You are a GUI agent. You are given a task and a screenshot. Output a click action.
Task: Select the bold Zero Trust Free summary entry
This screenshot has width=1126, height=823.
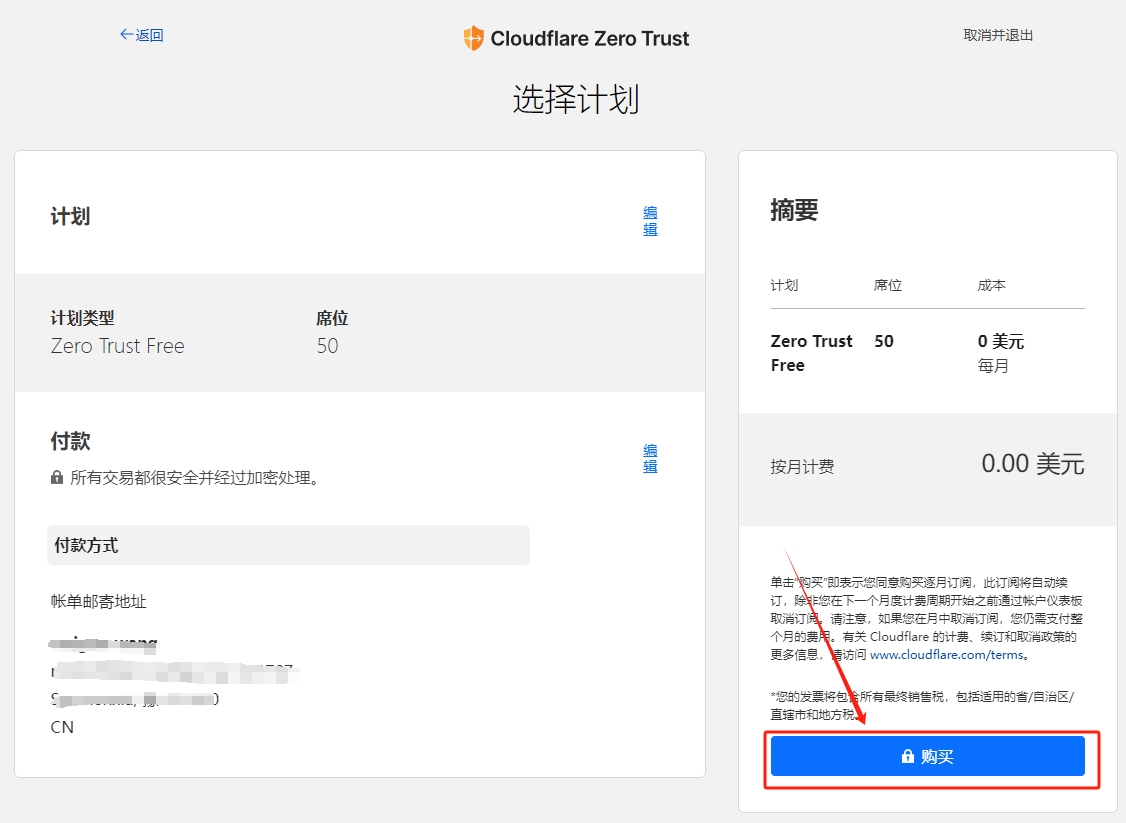[x=811, y=353]
